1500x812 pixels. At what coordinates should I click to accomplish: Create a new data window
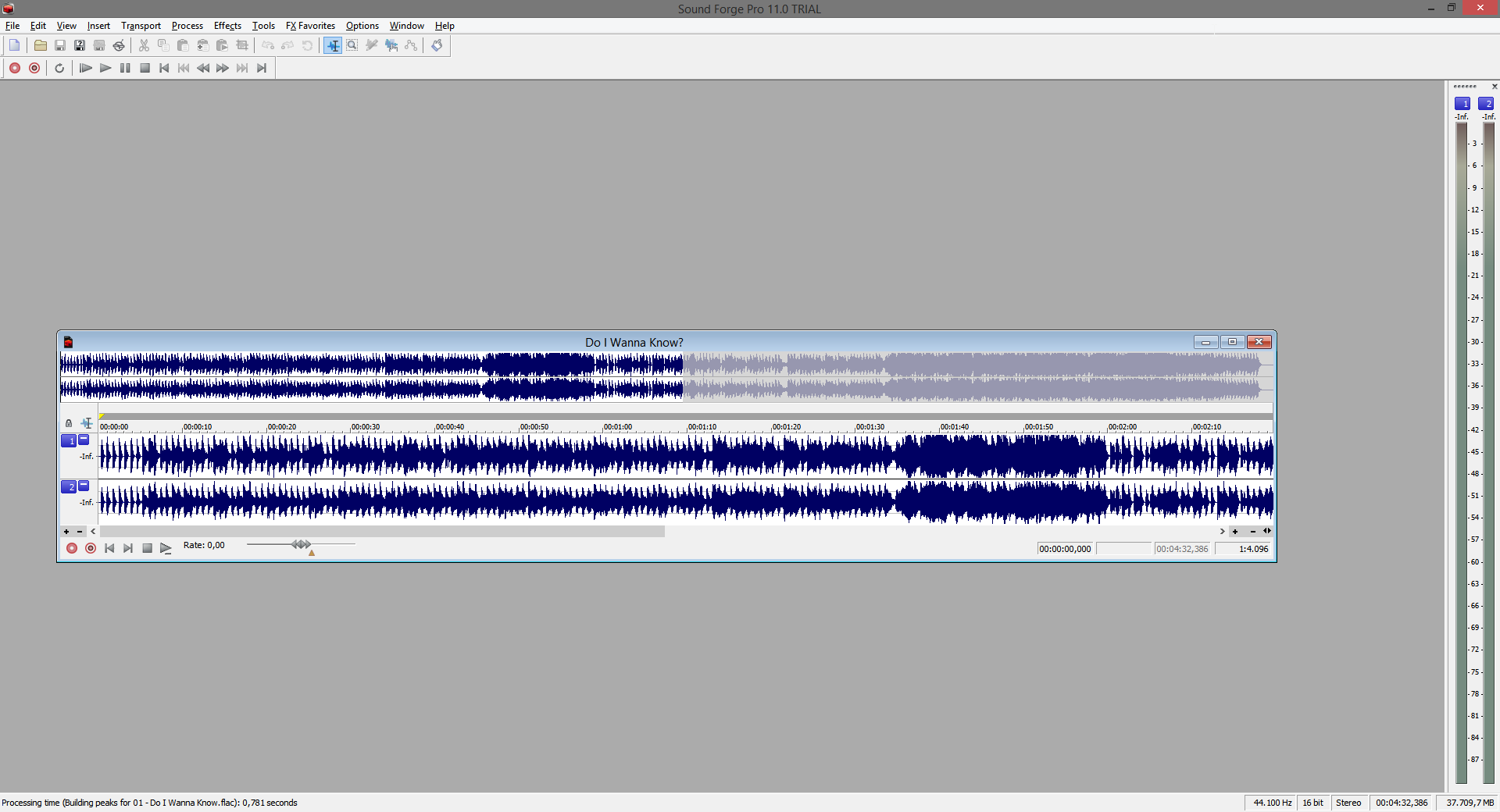[14, 45]
